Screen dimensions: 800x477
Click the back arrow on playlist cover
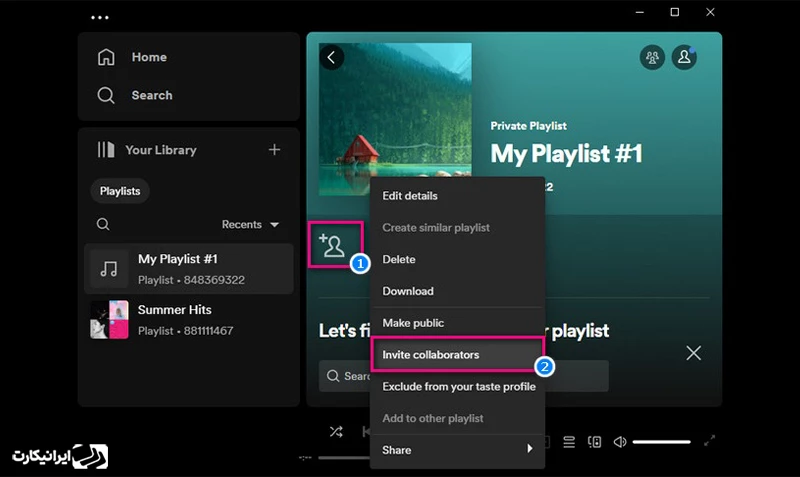332,57
